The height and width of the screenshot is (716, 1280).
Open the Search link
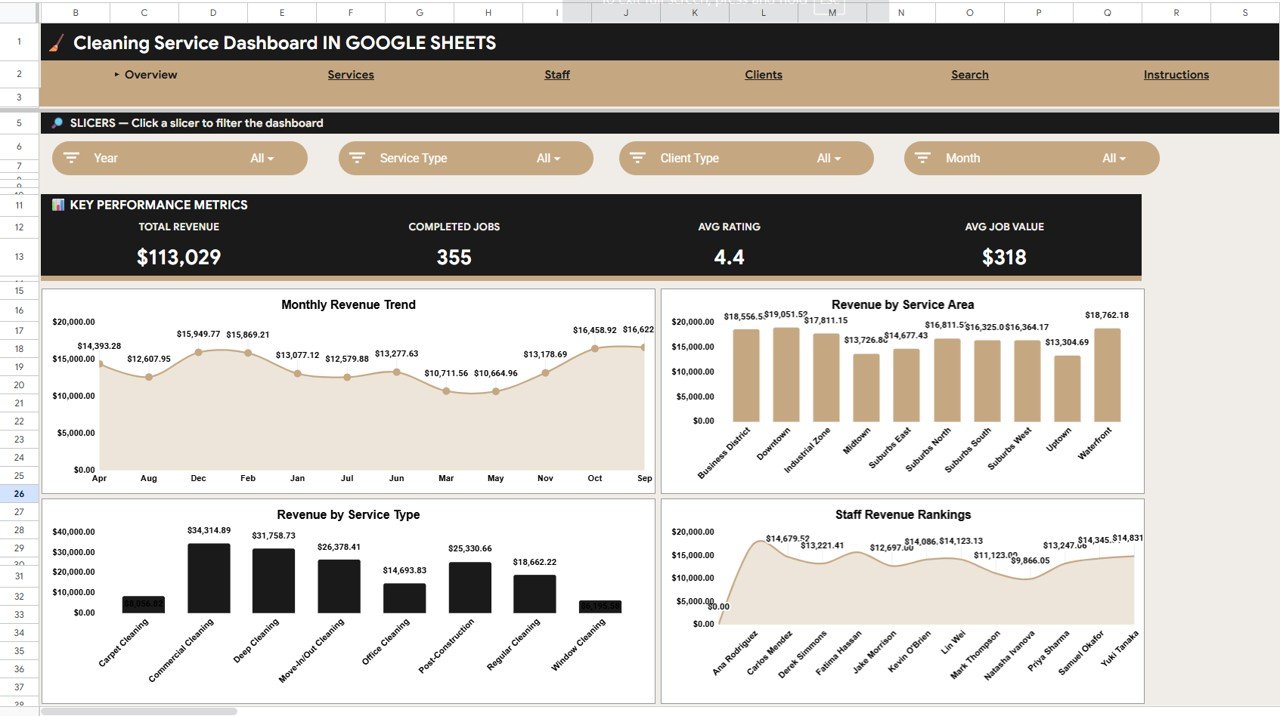tap(969, 74)
